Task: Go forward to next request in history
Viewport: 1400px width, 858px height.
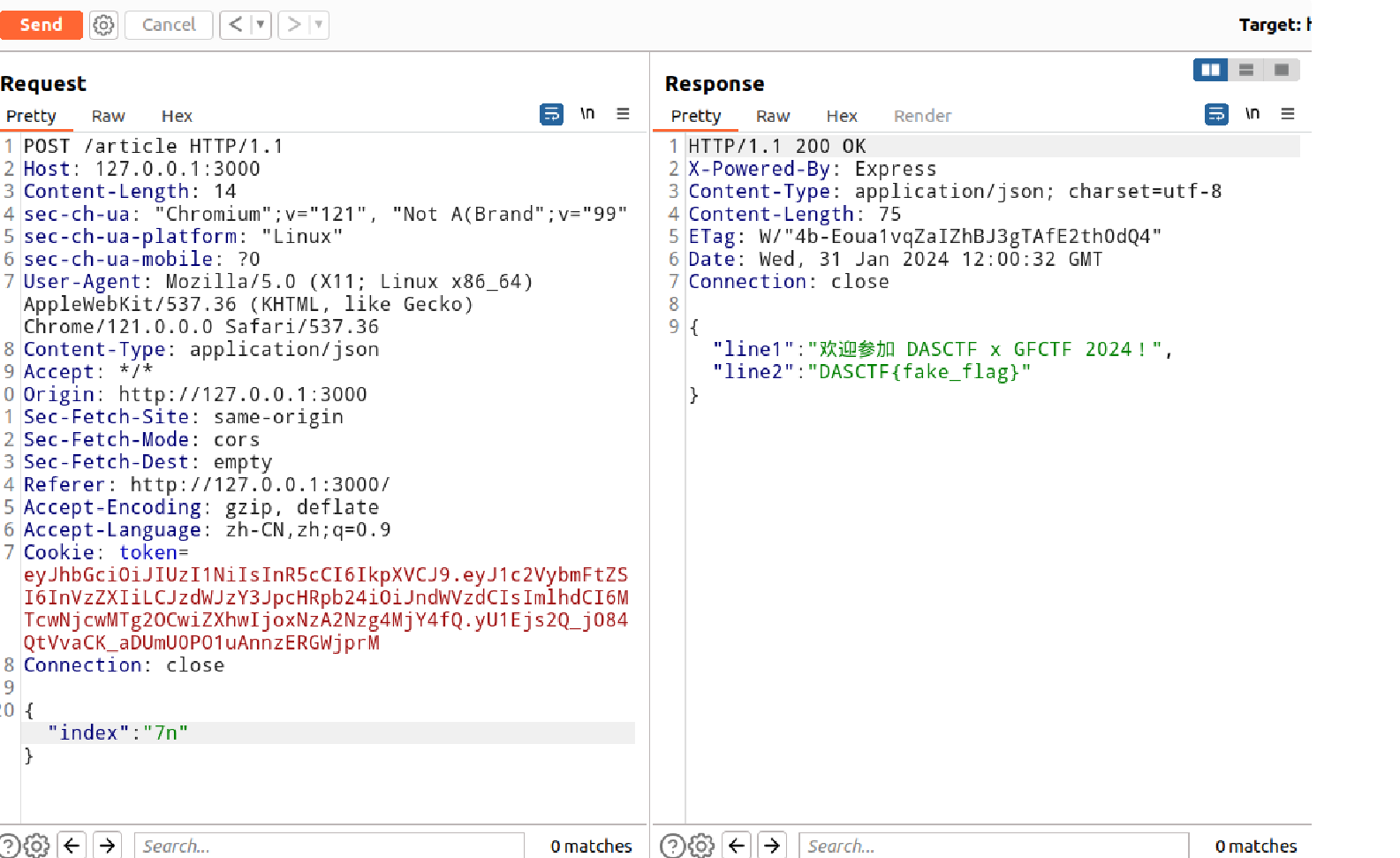Action: [294, 25]
